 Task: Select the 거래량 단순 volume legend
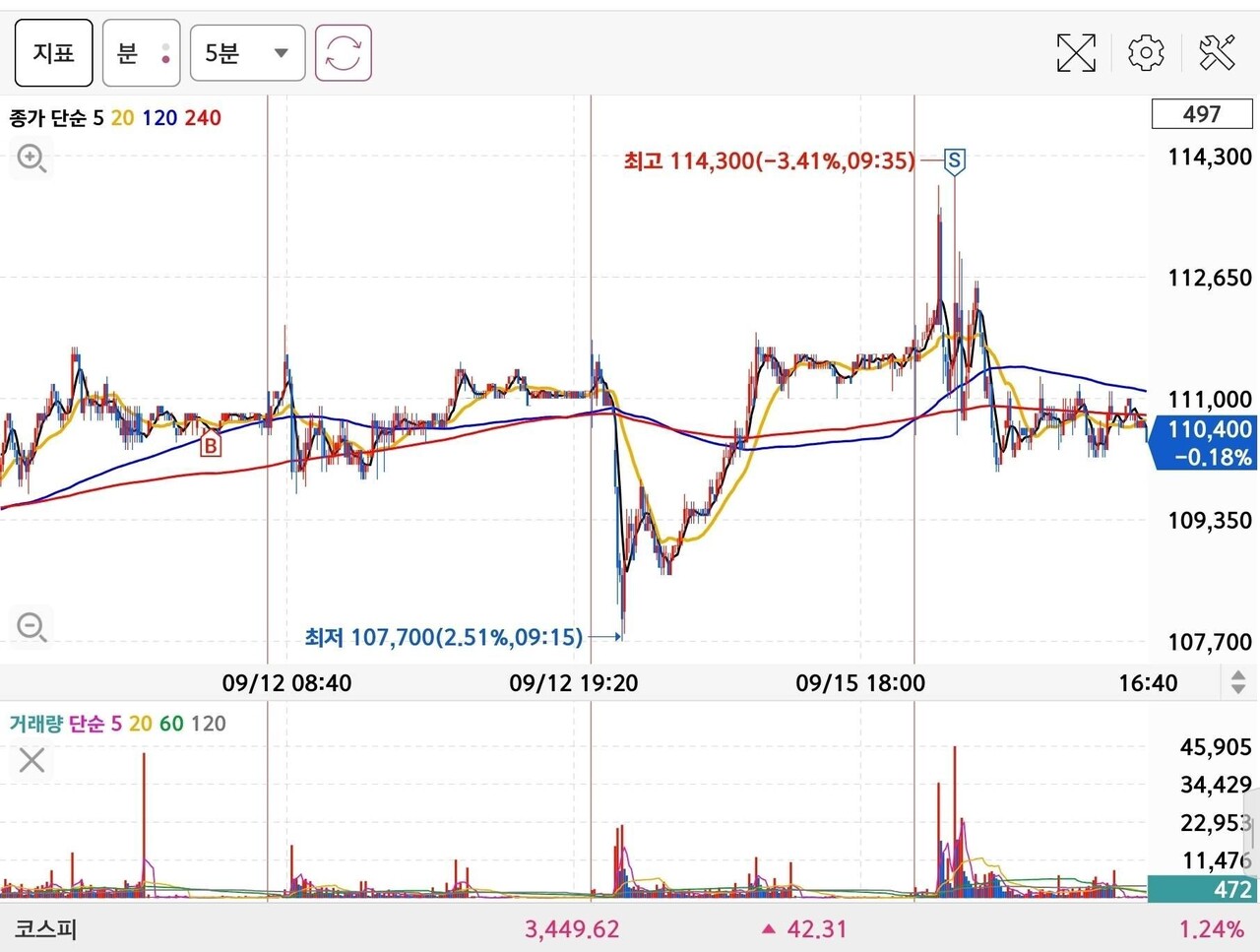[56, 724]
